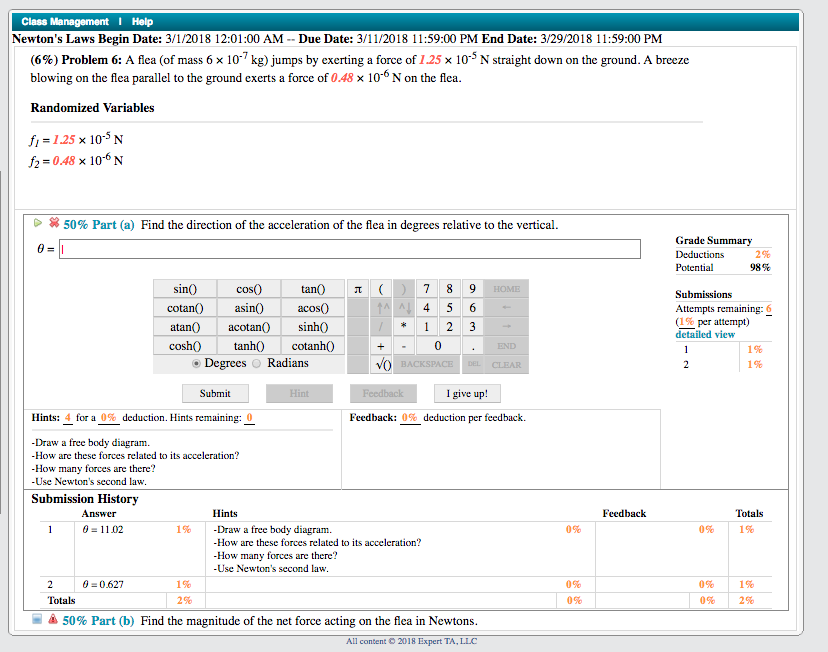Click the Submit button
This screenshot has height=652, width=828.
[215, 393]
